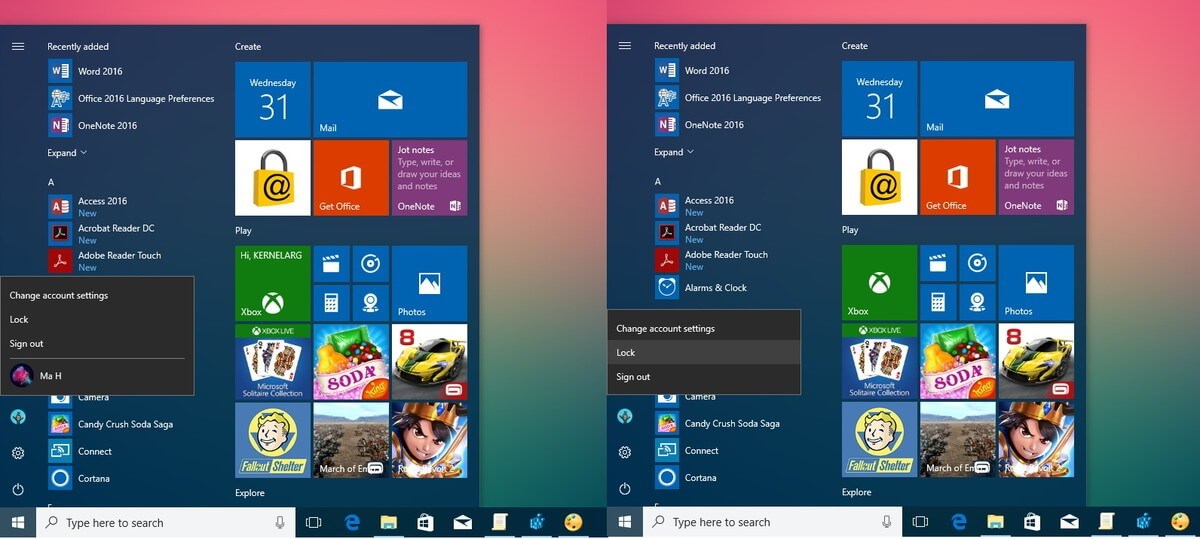
Task: Select Sign out in left screenshot menu
Action: pyautogui.click(x=97, y=343)
